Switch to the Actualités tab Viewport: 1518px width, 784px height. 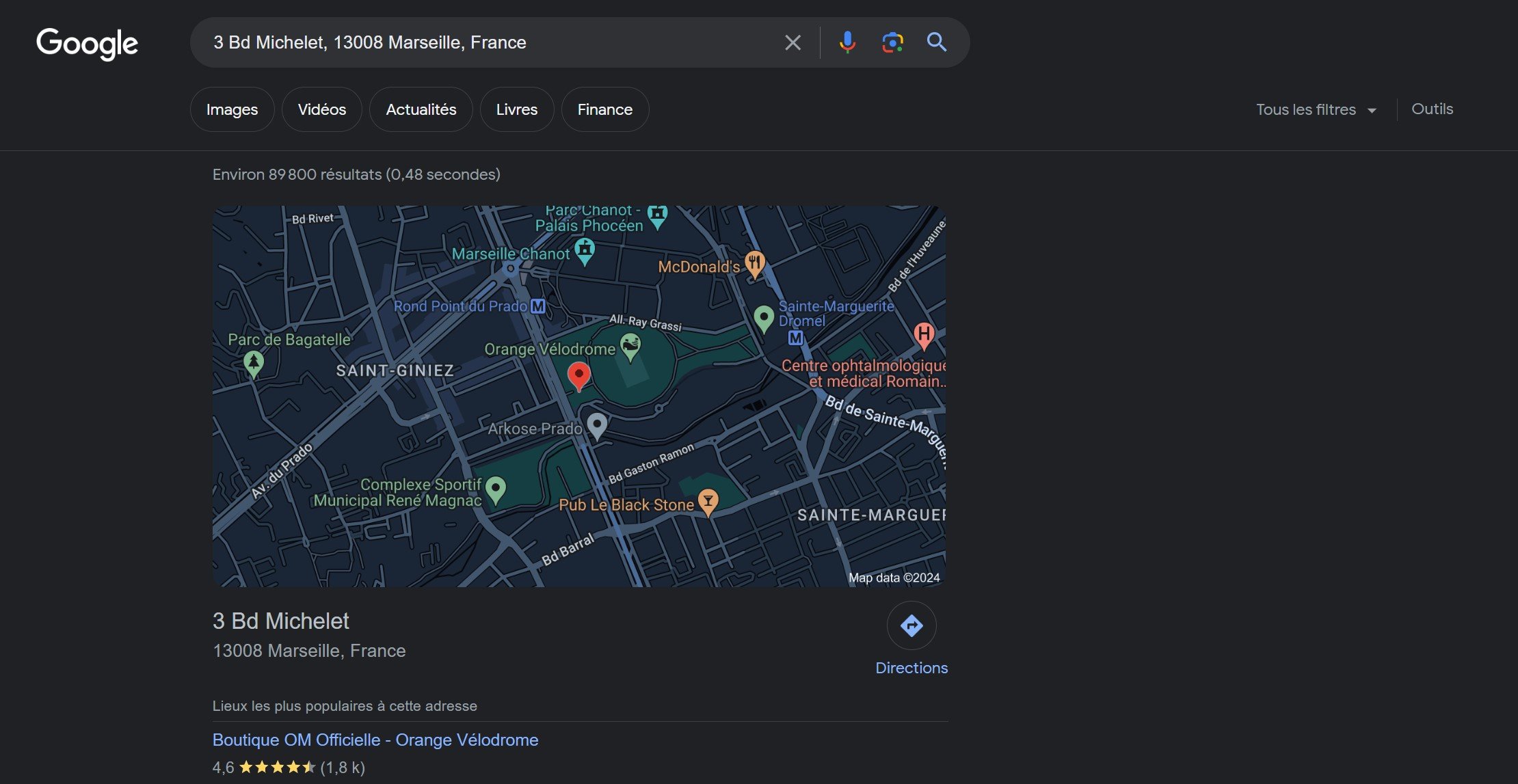421,109
